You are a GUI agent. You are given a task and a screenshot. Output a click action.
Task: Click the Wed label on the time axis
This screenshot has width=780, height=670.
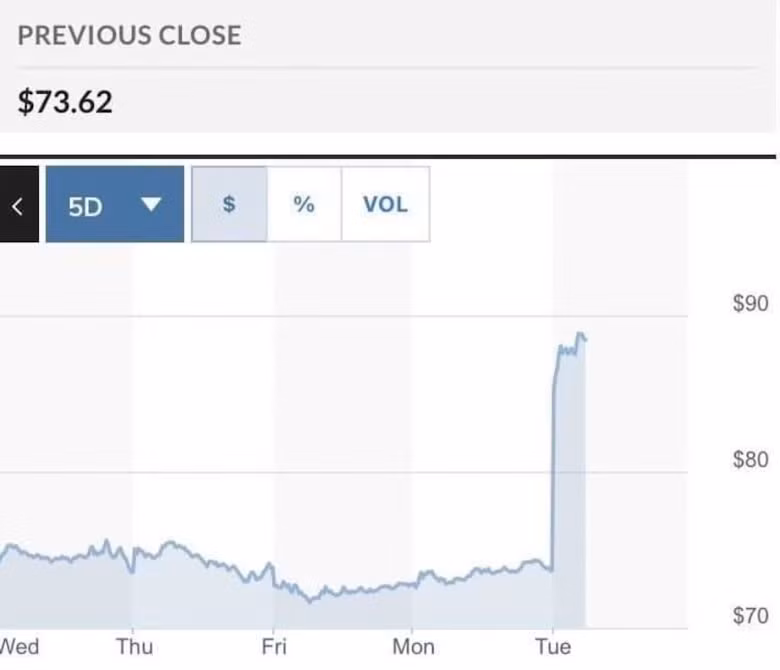[x=19, y=647]
